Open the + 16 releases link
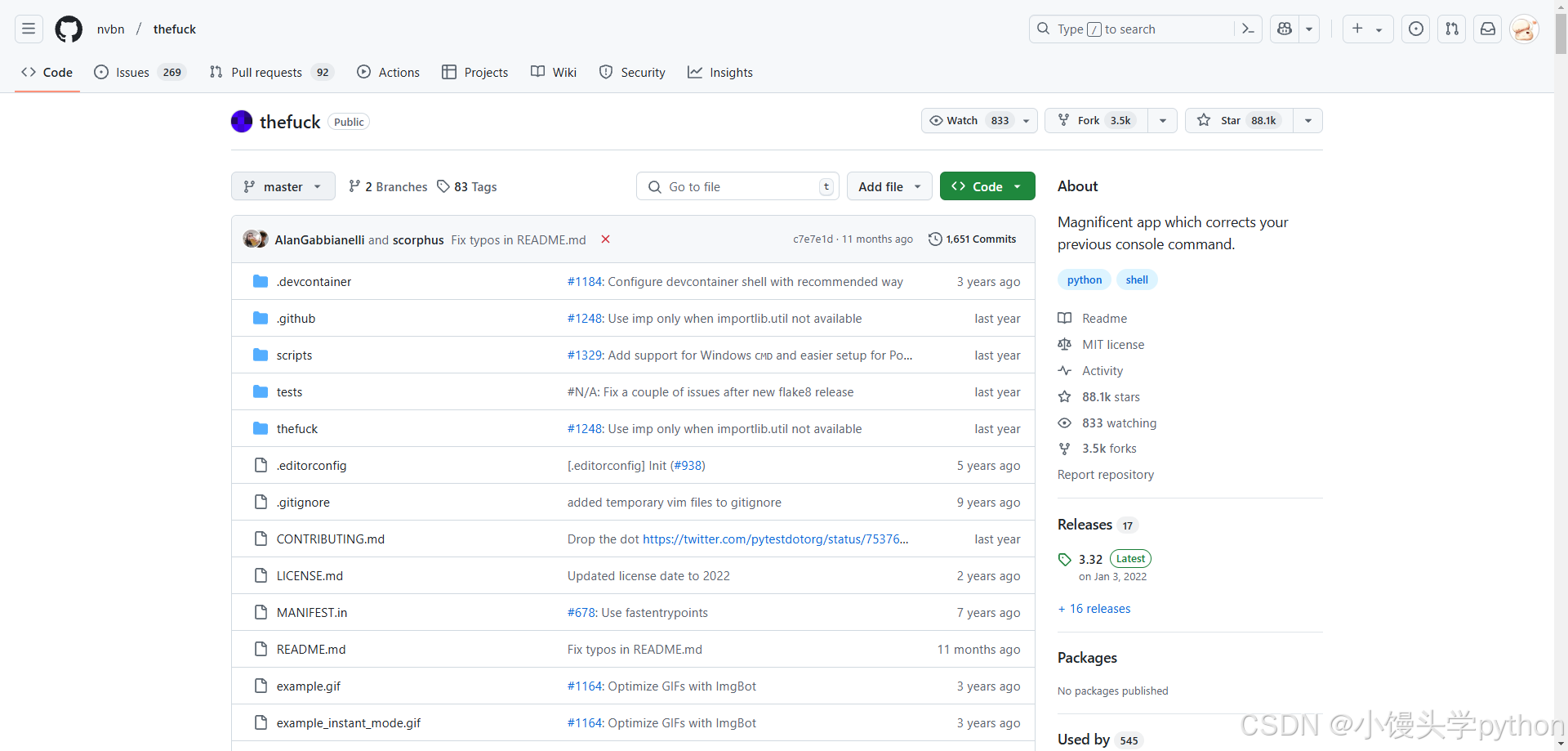 [1094, 609]
